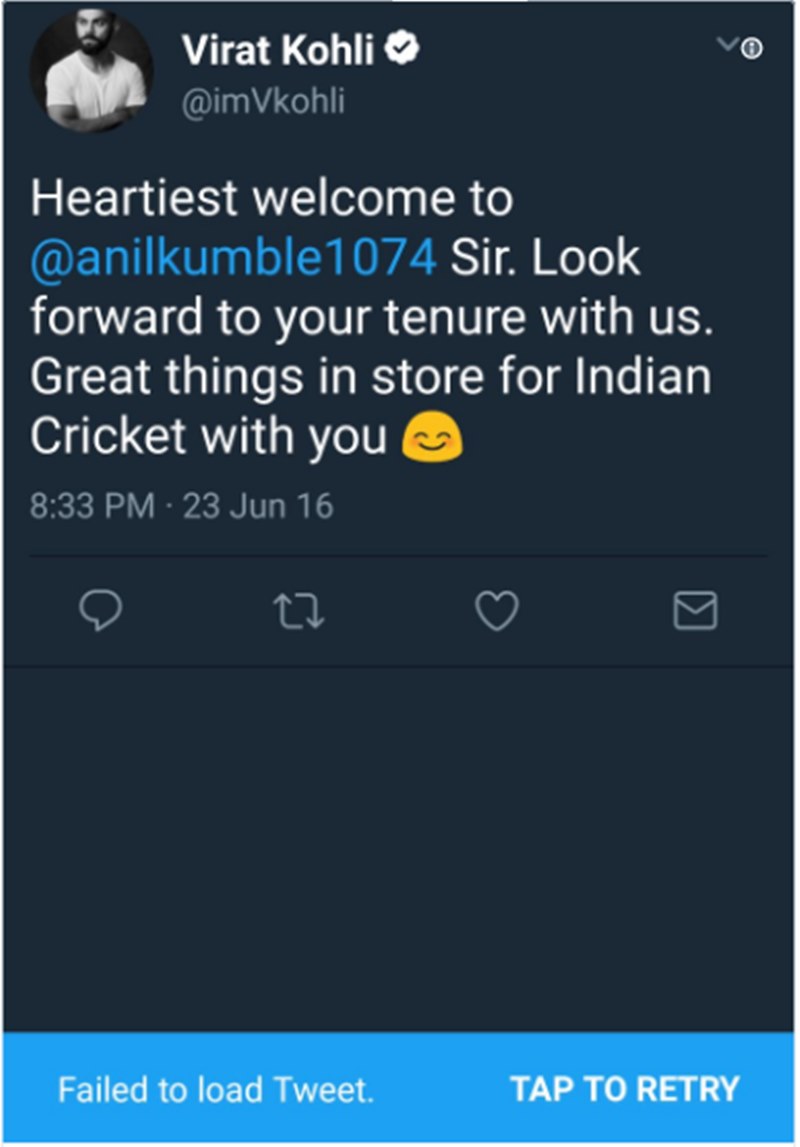Image resolution: width=800 pixels, height=1147 pixels.
Task: Reply to the tweet via speech bubble icon
Action: (99, 610)
